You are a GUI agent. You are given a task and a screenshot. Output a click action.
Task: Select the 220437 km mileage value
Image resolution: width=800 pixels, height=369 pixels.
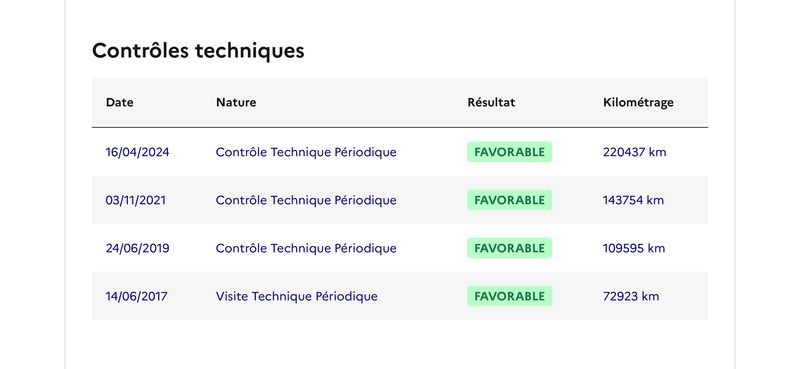[634, 152]
